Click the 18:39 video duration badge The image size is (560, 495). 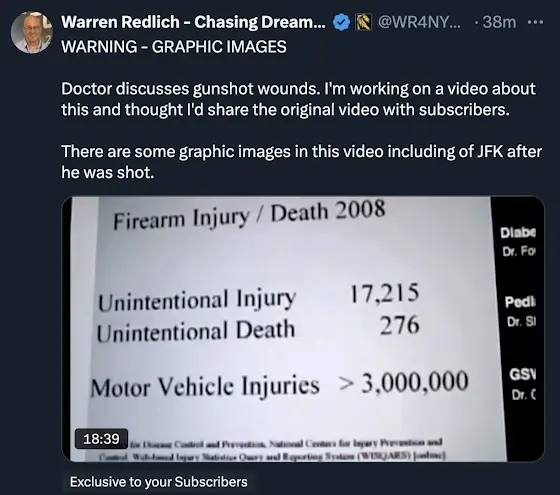(x=101, y=439)
